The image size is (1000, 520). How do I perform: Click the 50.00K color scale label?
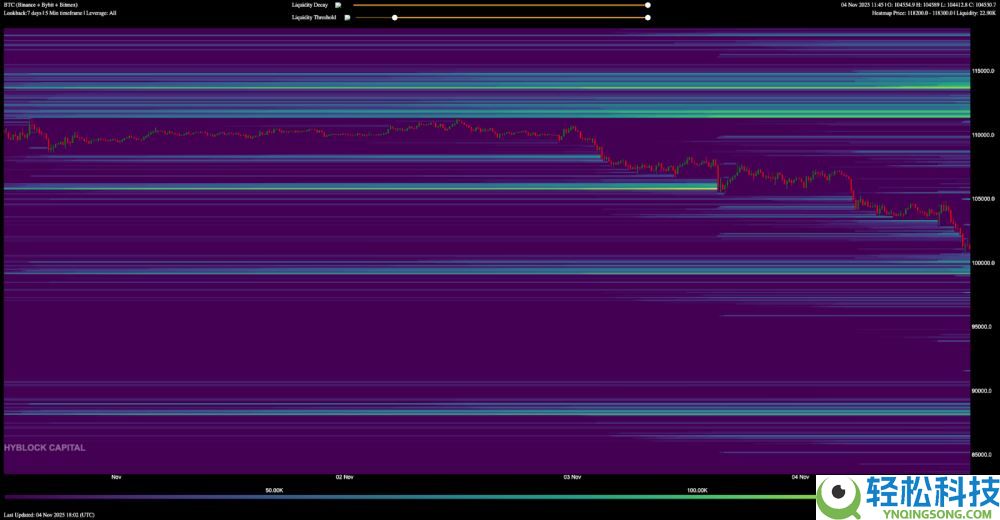(x=274, y=490)
